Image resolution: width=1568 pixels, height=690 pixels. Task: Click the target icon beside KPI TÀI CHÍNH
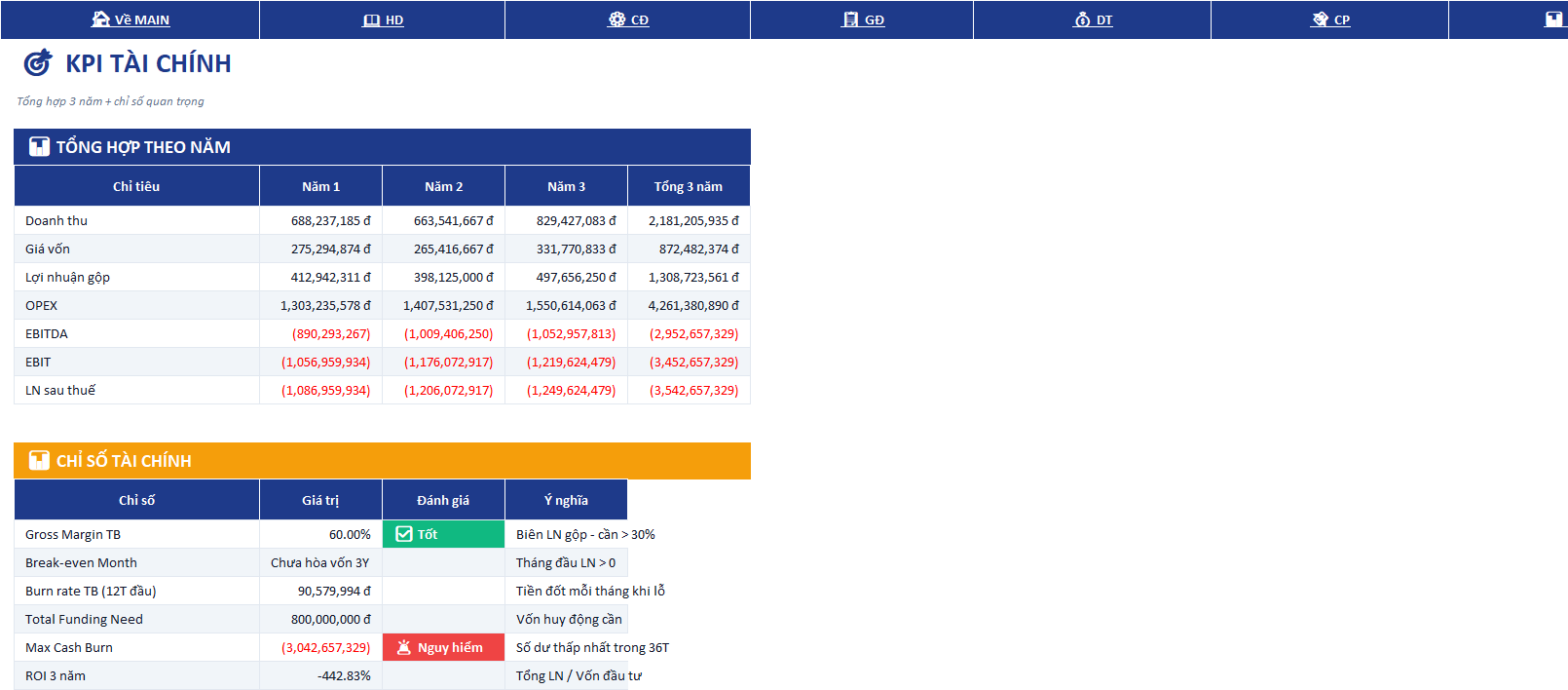tap(38, 62)
